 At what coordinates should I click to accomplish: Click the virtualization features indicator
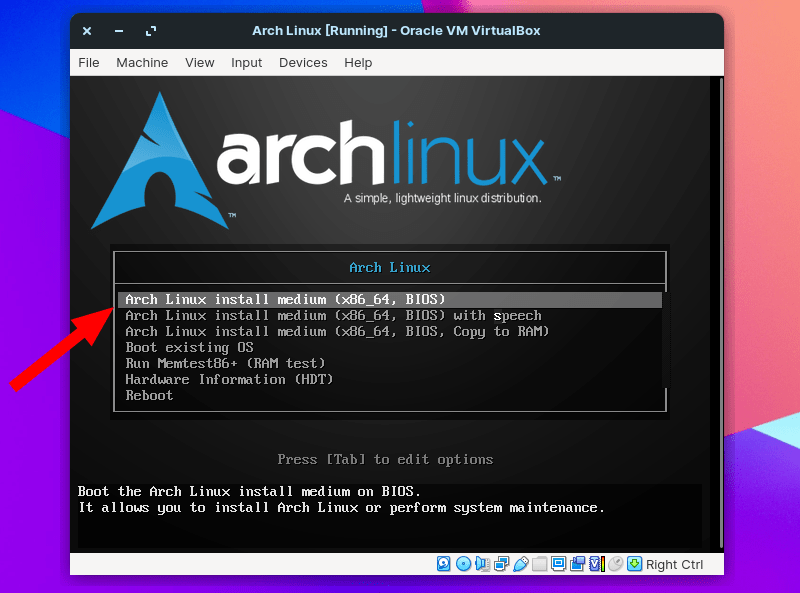tap(595, 564)
